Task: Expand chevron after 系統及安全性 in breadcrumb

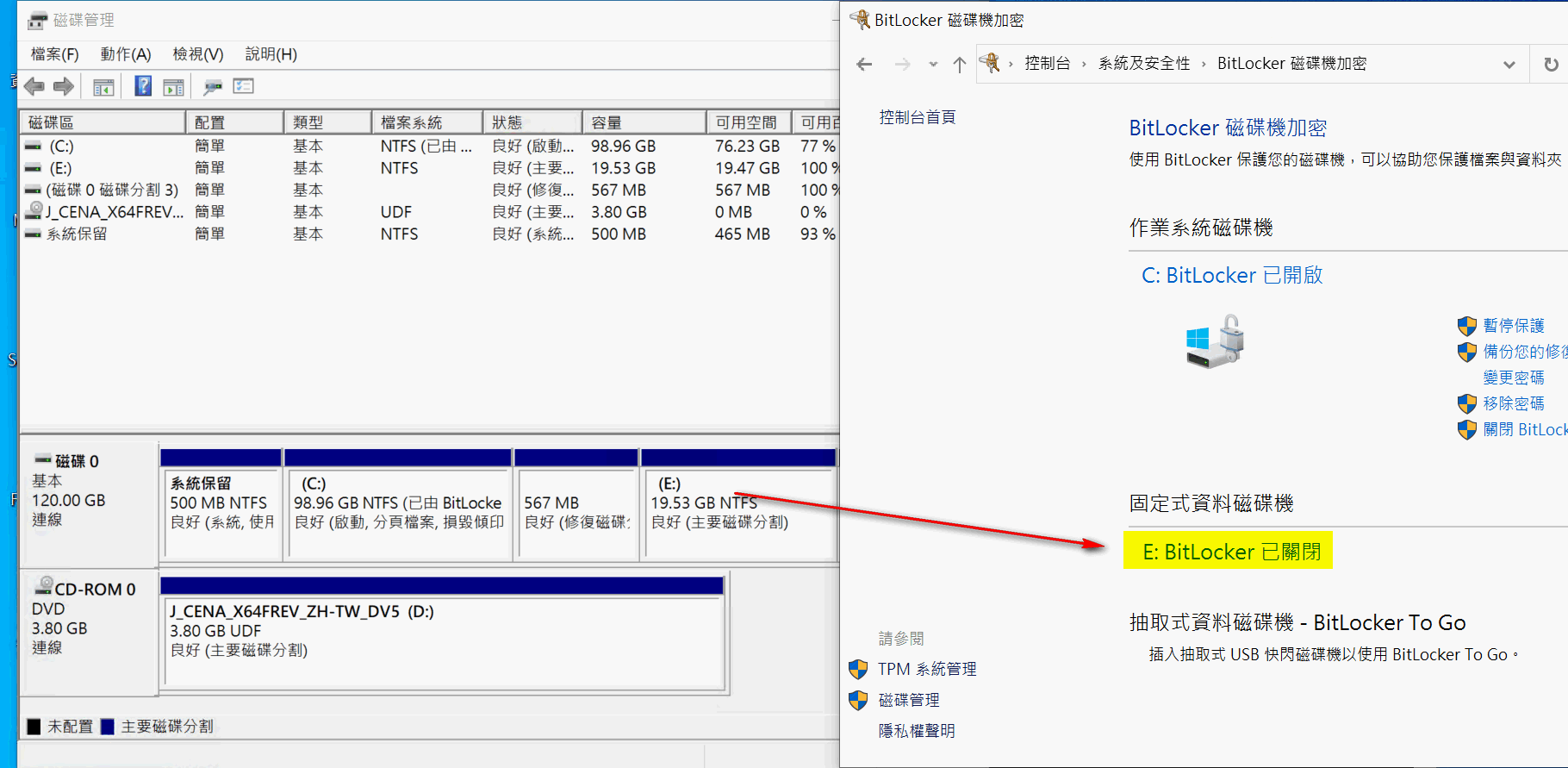Action: [x=1204, y=64]
